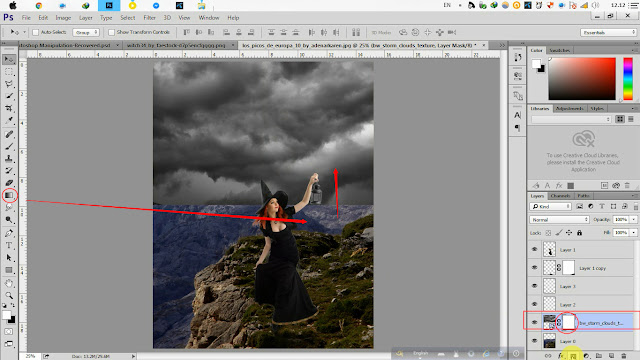Select the Brush tool
640x360 pixels.
point(9,147)
